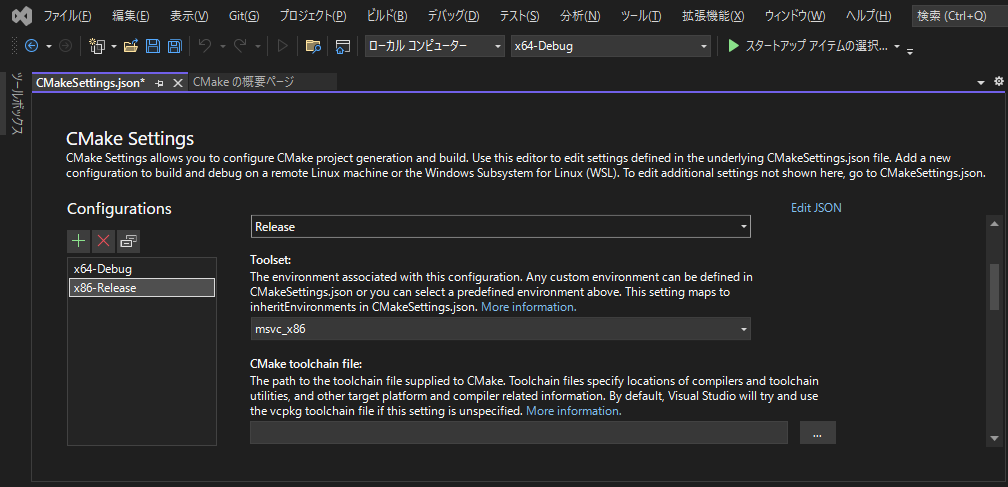This screenshot has width=1008, height=487.
Task: Click the undo arrow icon
Action: coord(204,46)
